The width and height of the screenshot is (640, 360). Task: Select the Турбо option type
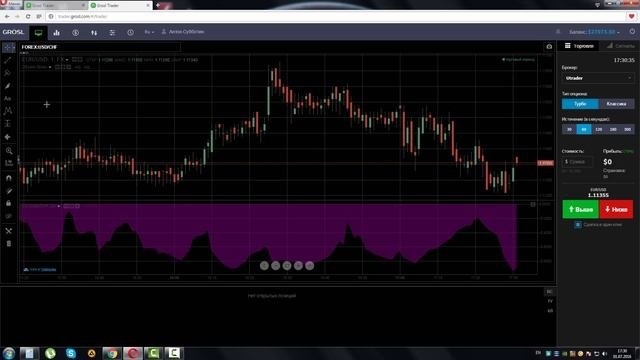pyautogui.click(x=580, y=104)
